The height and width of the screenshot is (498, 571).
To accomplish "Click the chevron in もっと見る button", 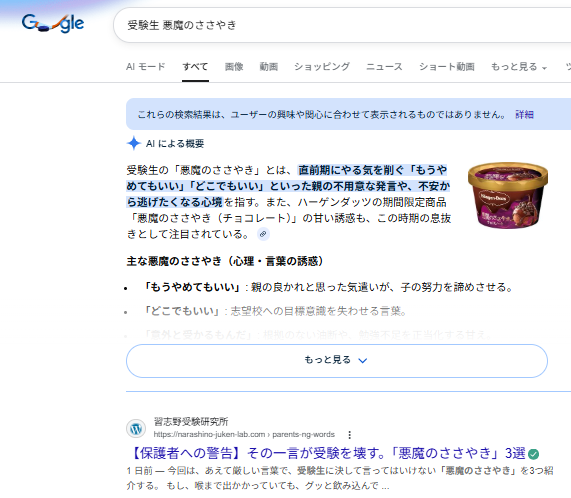I will pyautogui.click(x=363, y=360).
